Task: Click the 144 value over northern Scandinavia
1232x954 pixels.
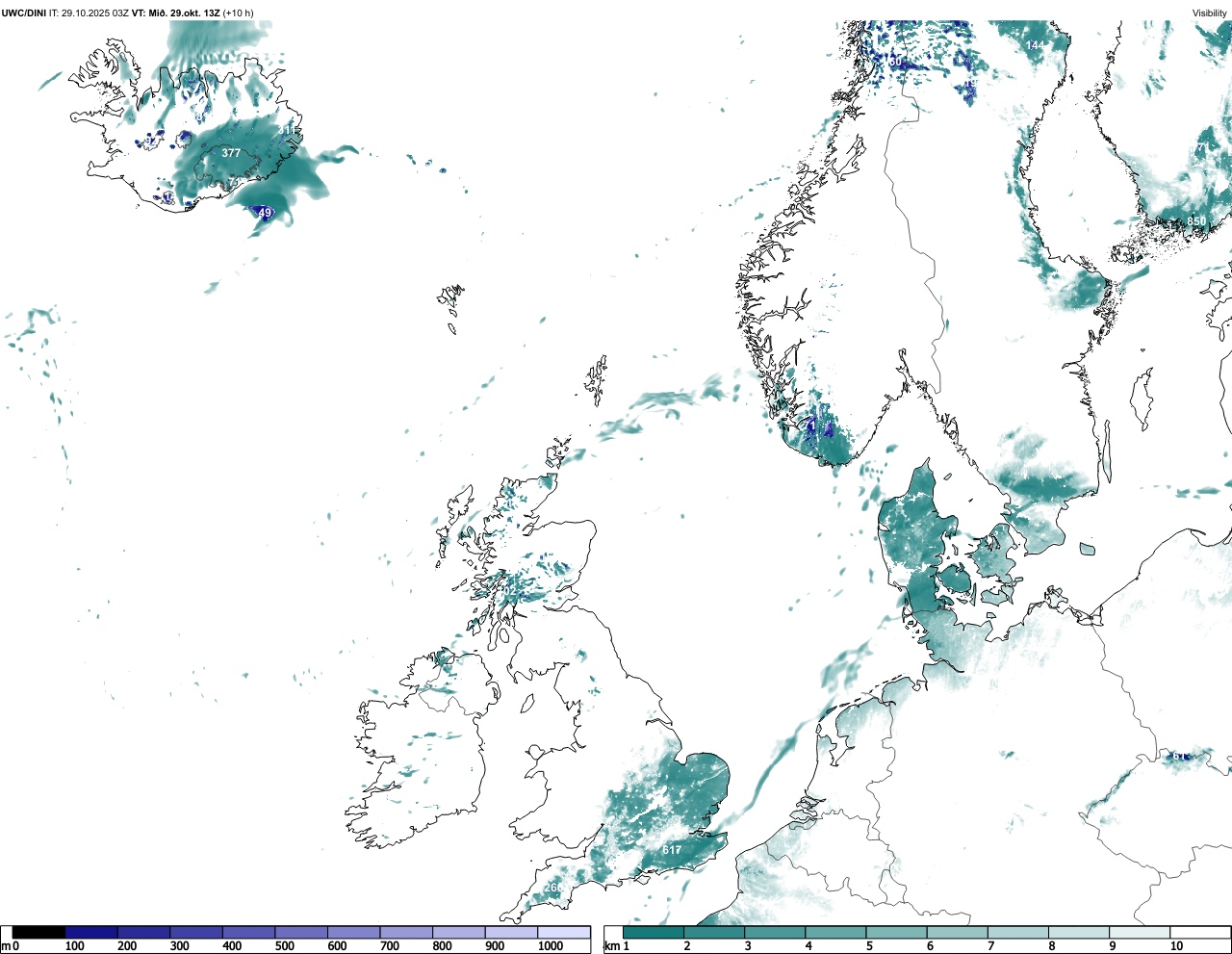Action: [1035, 45]
